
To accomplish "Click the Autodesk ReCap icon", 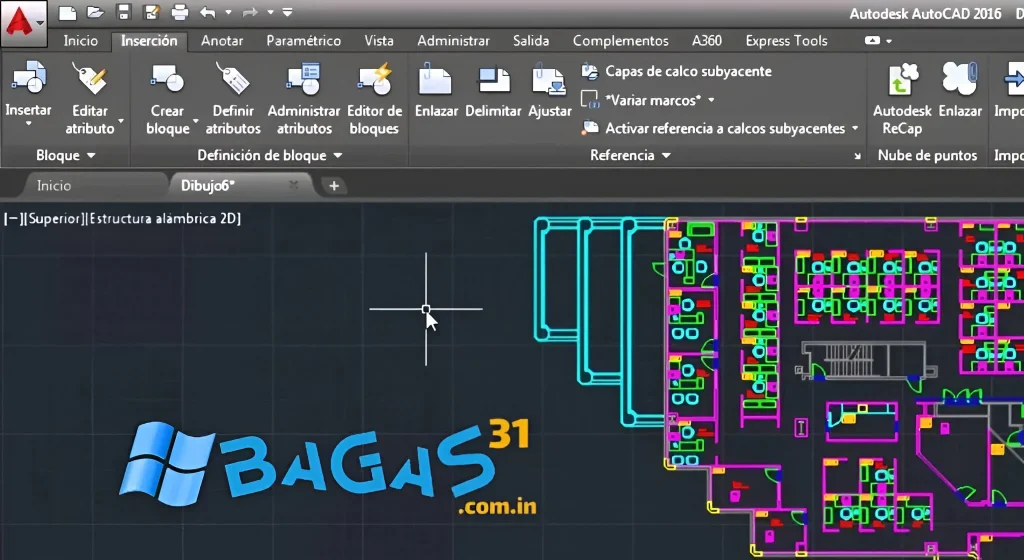I will point(903,80).
